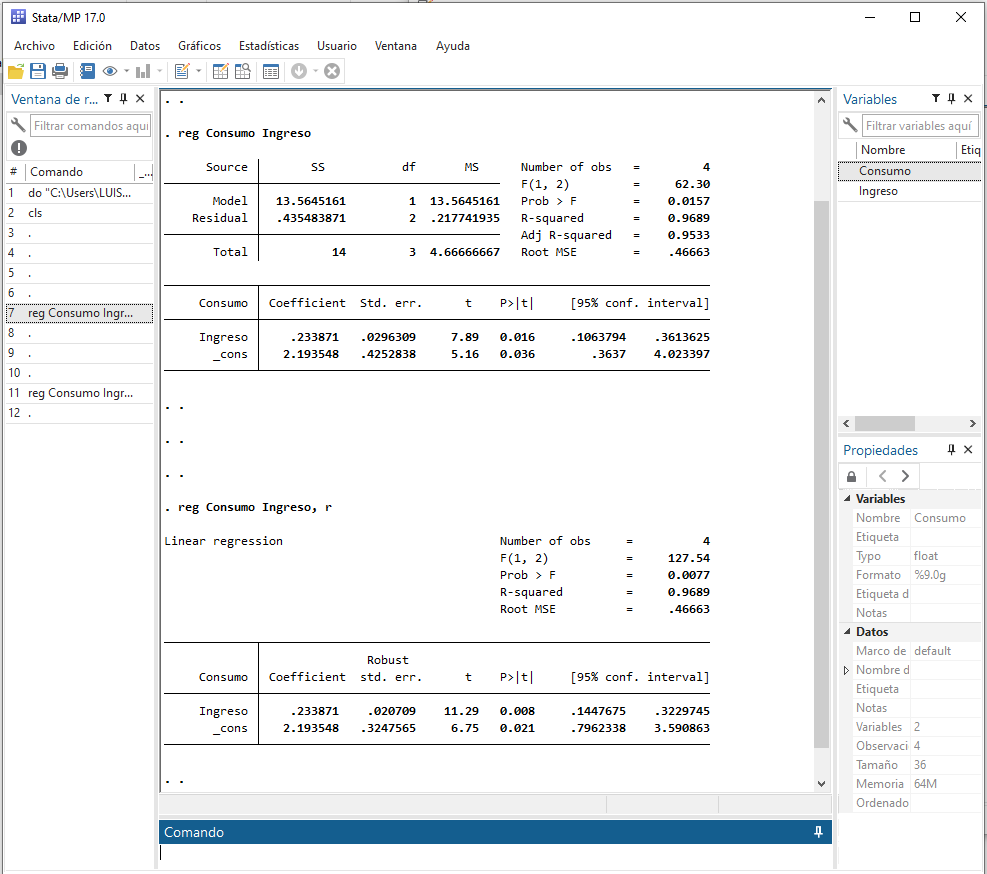Click Comando column header in history
The image size is (987, 874).
click(x=81, y=172)
